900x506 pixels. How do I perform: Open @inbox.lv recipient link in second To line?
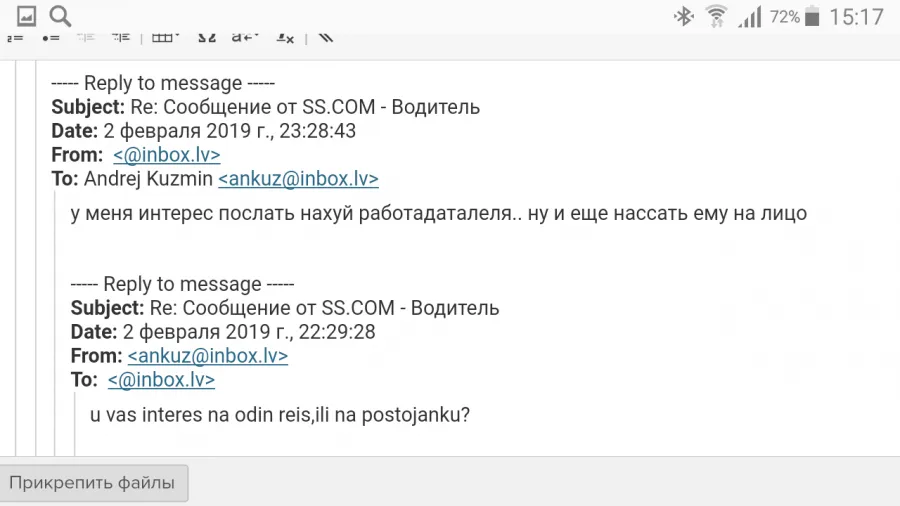coord(161,380)
